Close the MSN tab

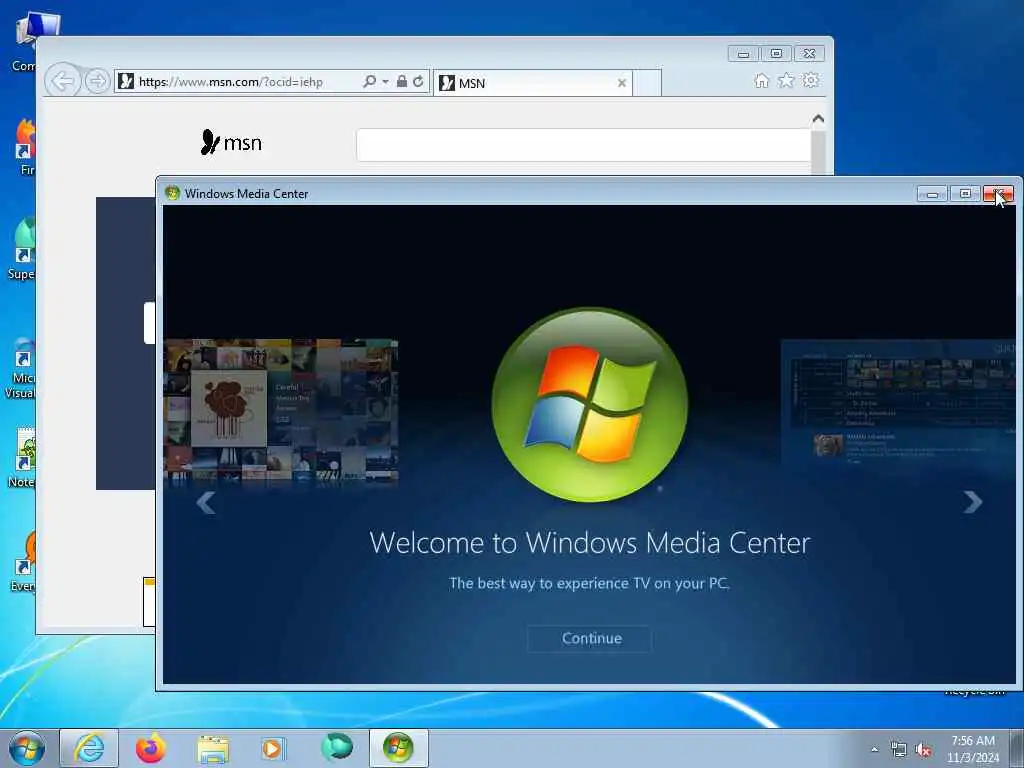(622, 83)
